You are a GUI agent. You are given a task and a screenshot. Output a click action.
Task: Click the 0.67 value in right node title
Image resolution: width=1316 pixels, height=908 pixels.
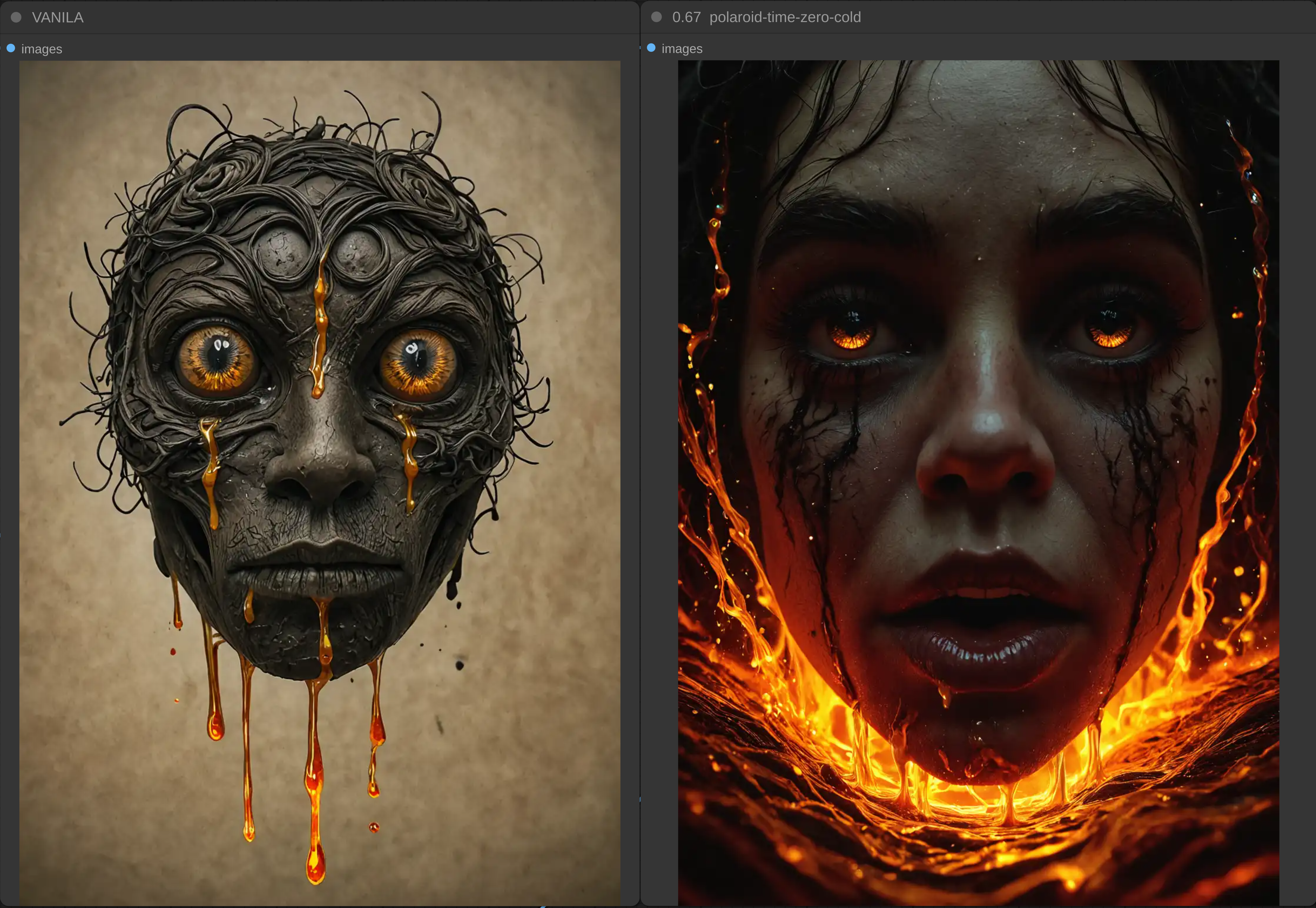point(686,17)
